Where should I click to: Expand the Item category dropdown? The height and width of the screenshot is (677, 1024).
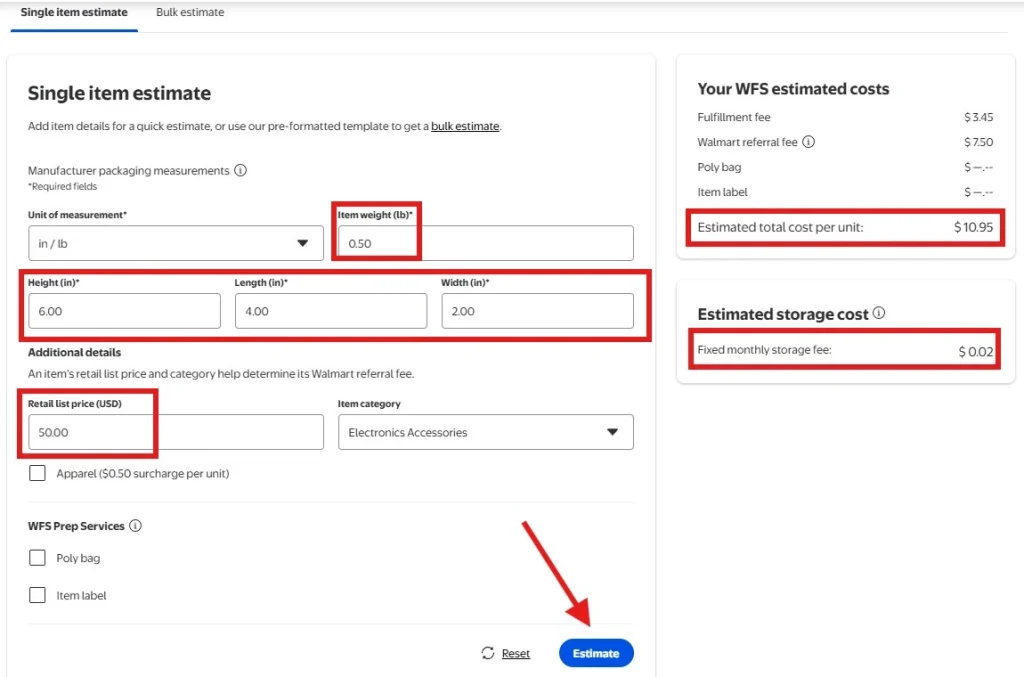click(485, 432)
